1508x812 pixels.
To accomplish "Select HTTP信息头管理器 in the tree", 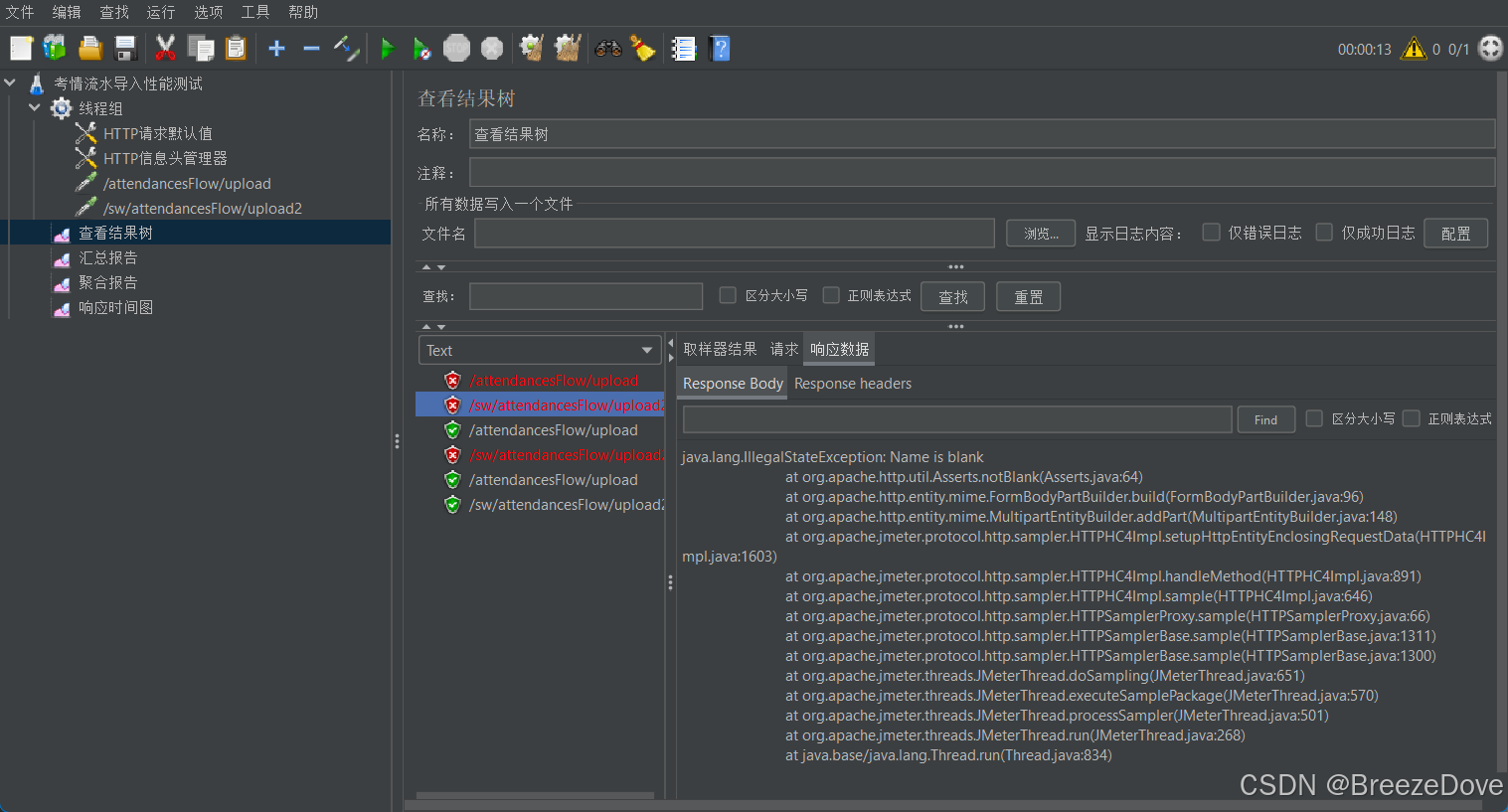I will (165, 158).
